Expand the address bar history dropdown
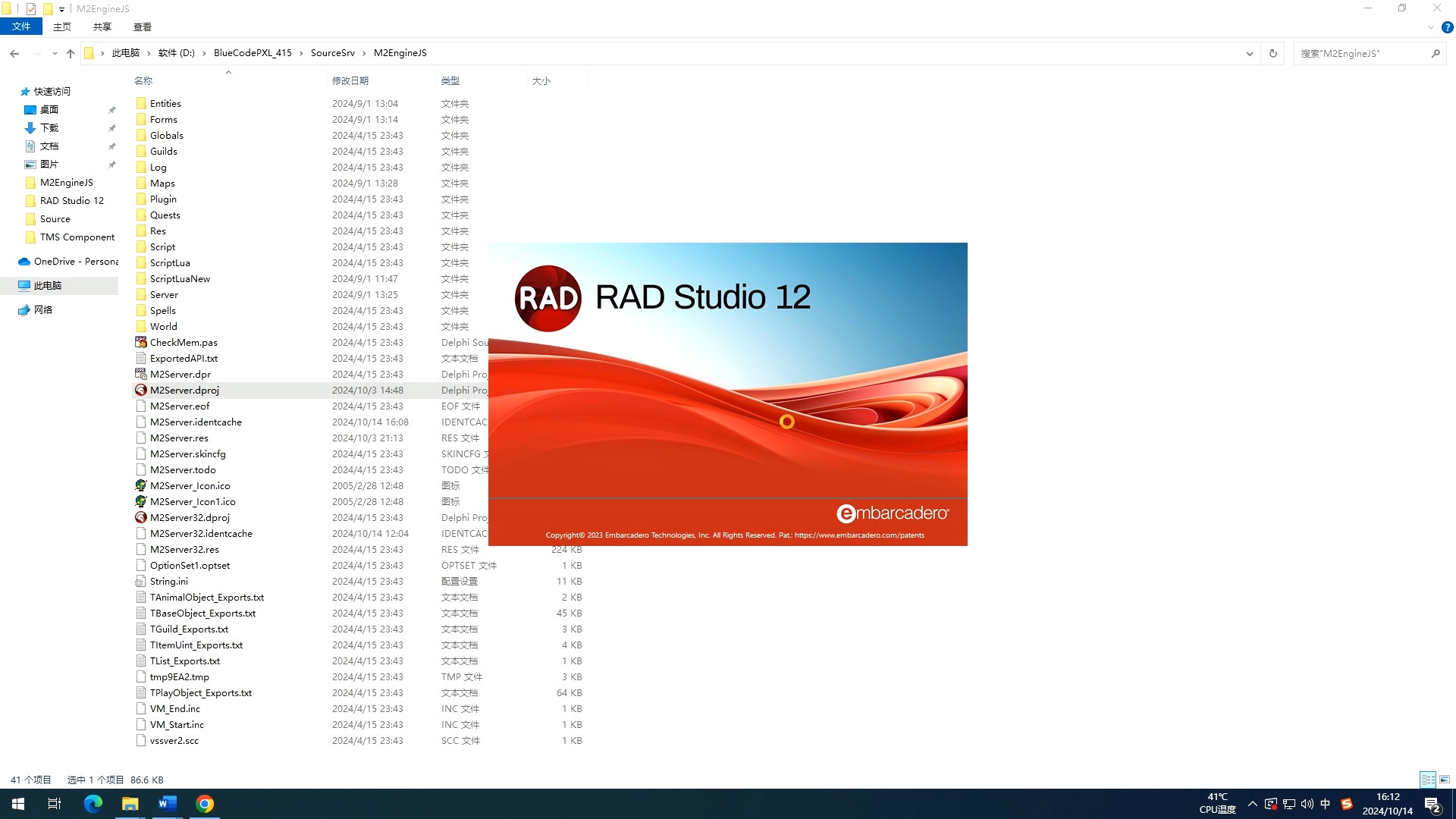Viewport: 1456px width, 819px height. (x=1249, y=53)
